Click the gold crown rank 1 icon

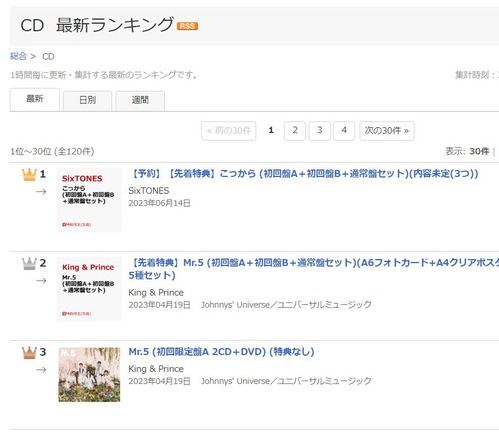29,175
